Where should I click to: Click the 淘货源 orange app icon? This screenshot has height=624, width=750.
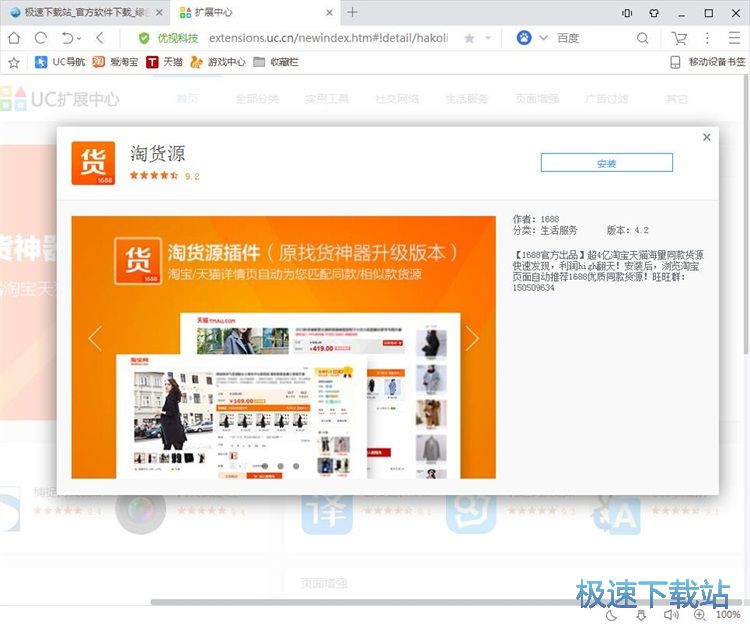pyautogui.click(x=93, y=163)
